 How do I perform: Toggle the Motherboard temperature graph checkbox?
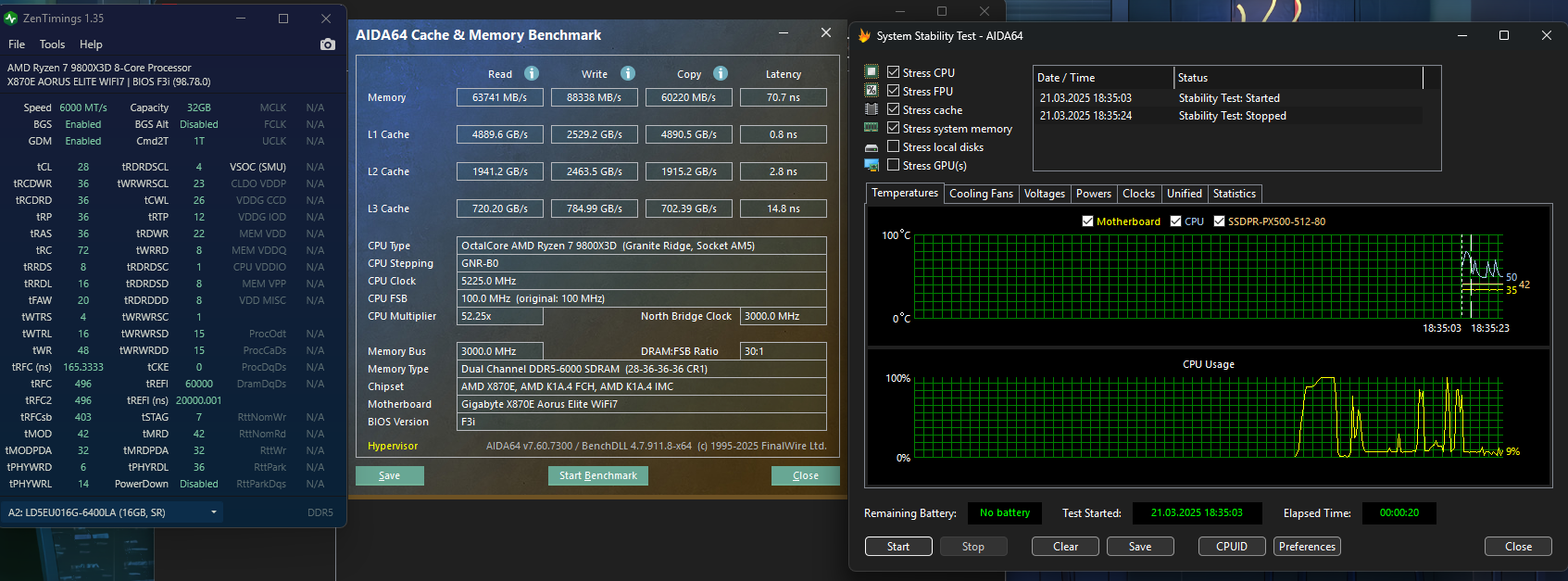pos(1087,221)
